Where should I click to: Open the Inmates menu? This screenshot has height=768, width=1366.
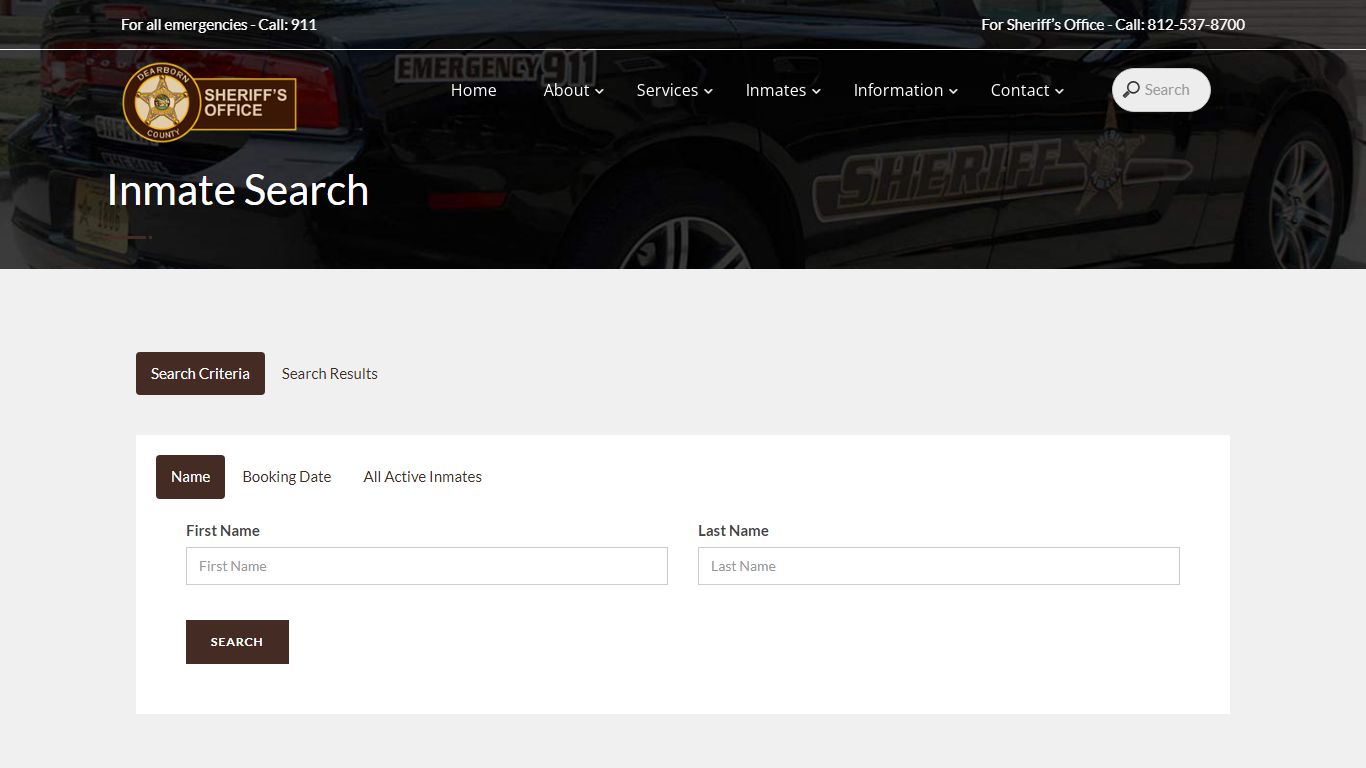point(775,90)
